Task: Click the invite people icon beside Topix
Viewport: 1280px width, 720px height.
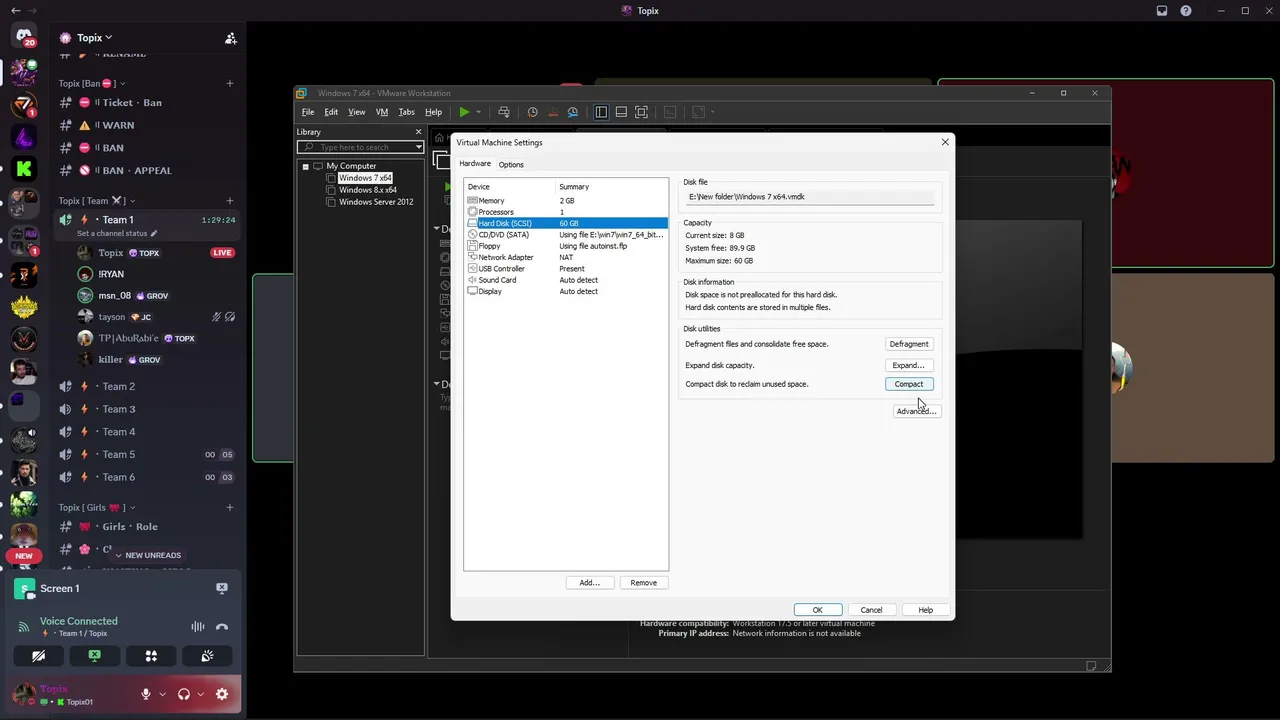Action: (x=230, y=38)
